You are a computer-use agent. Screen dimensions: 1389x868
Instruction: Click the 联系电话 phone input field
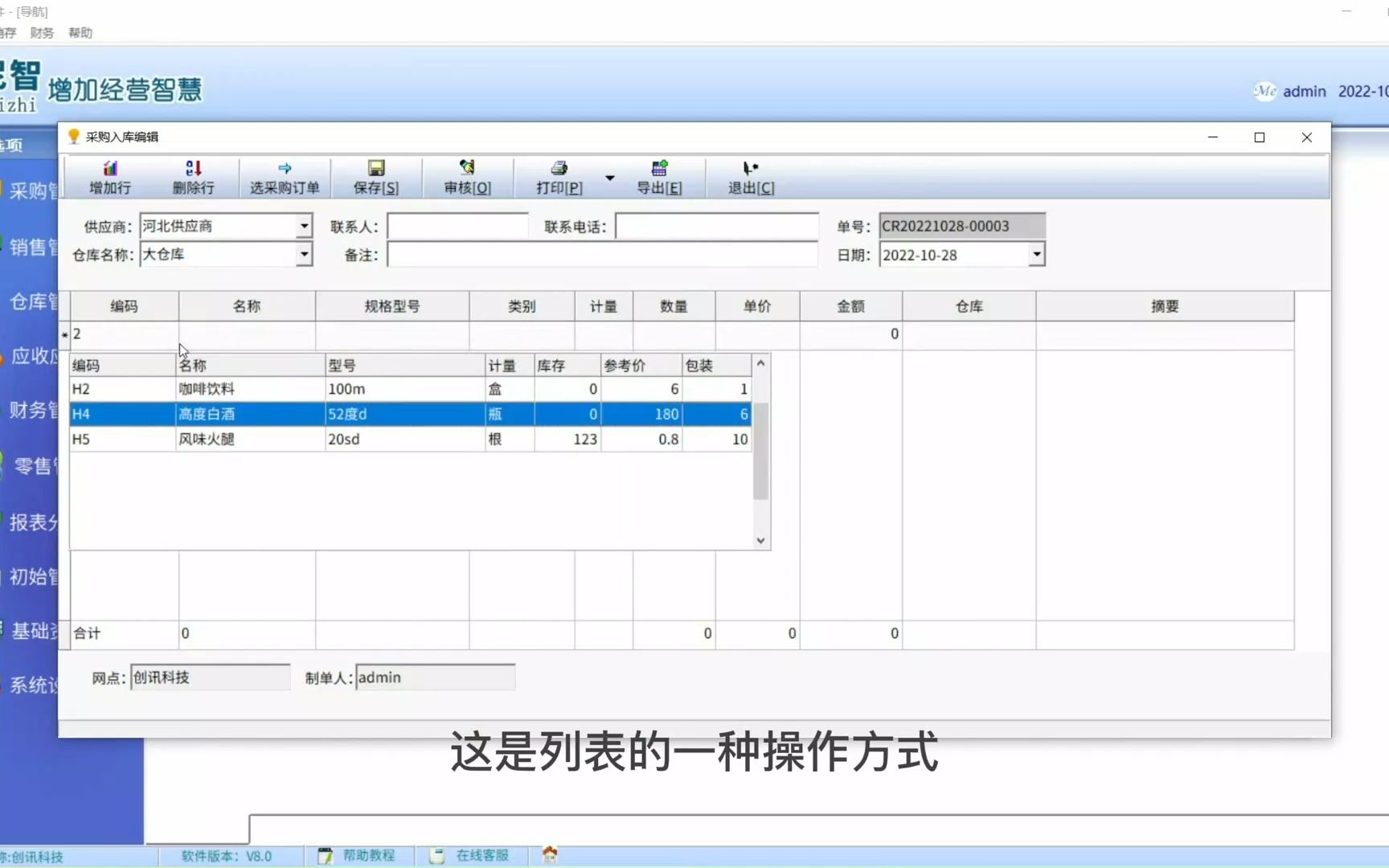[x=716, y=227]
